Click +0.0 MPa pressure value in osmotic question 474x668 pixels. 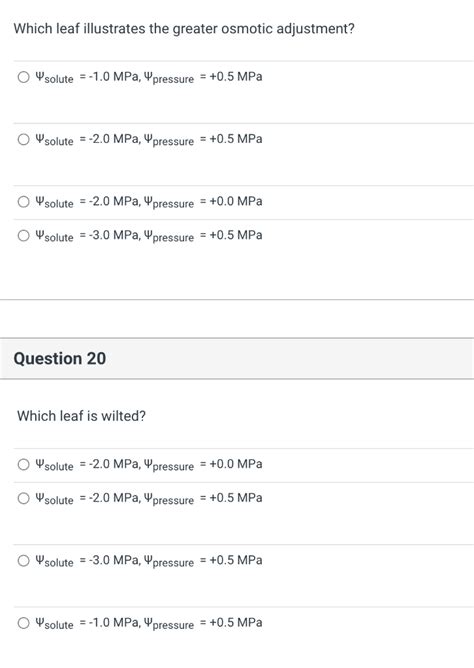[x=236, y=201]
